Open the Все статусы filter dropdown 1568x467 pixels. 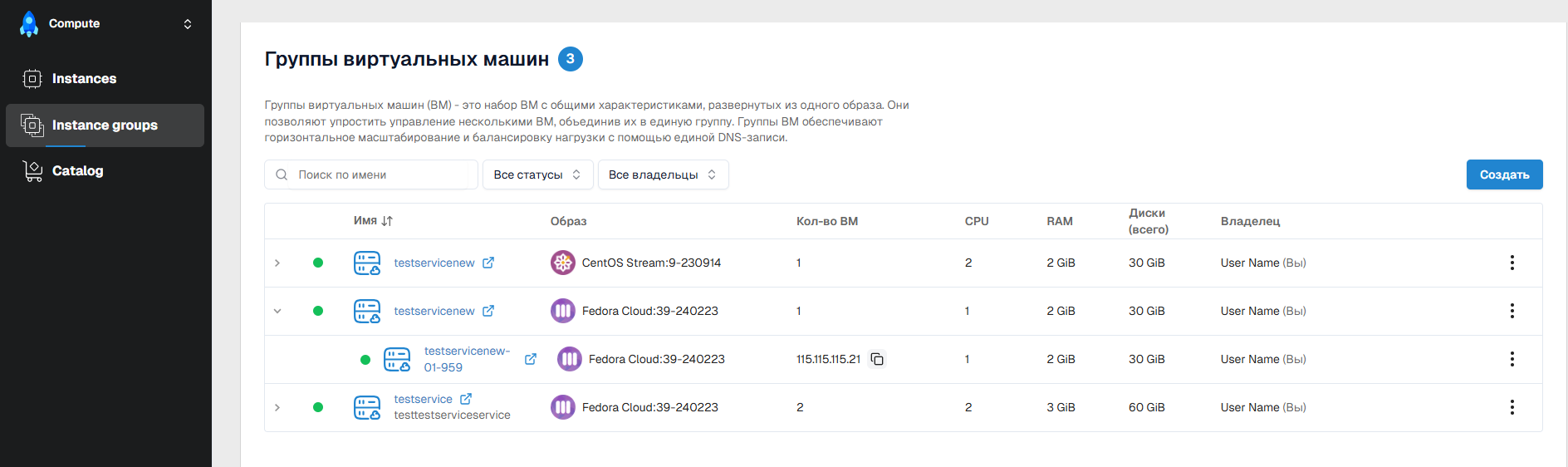tap(537, 175)
